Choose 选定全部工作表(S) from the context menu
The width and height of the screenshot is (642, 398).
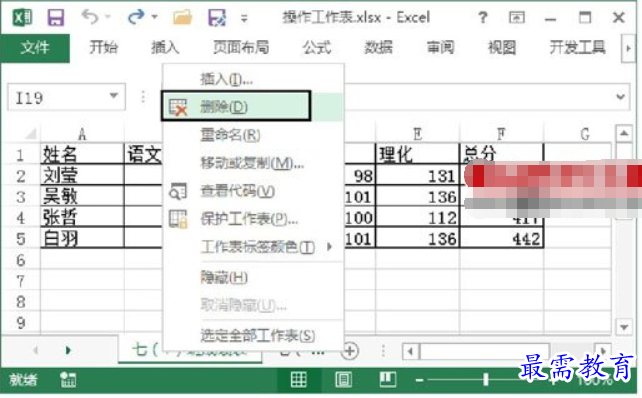pyautogui.click(x=252, y=336)
